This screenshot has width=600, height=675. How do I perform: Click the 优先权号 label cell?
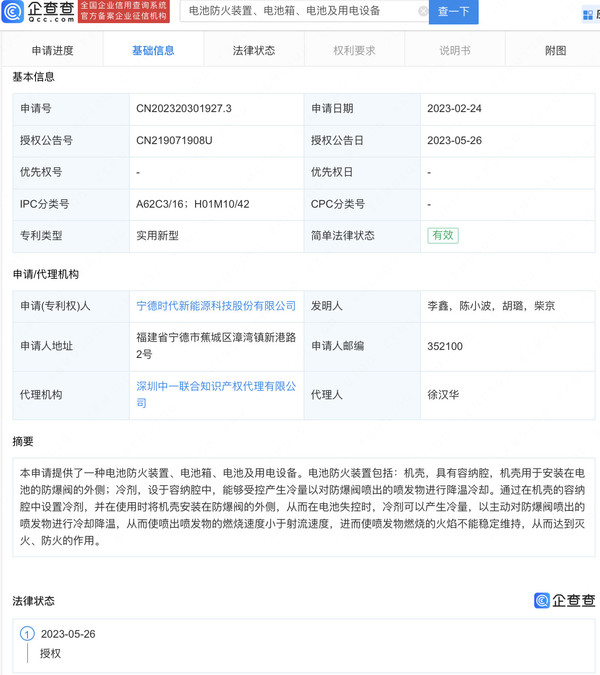pyautogui.click(x=71, y=172)
